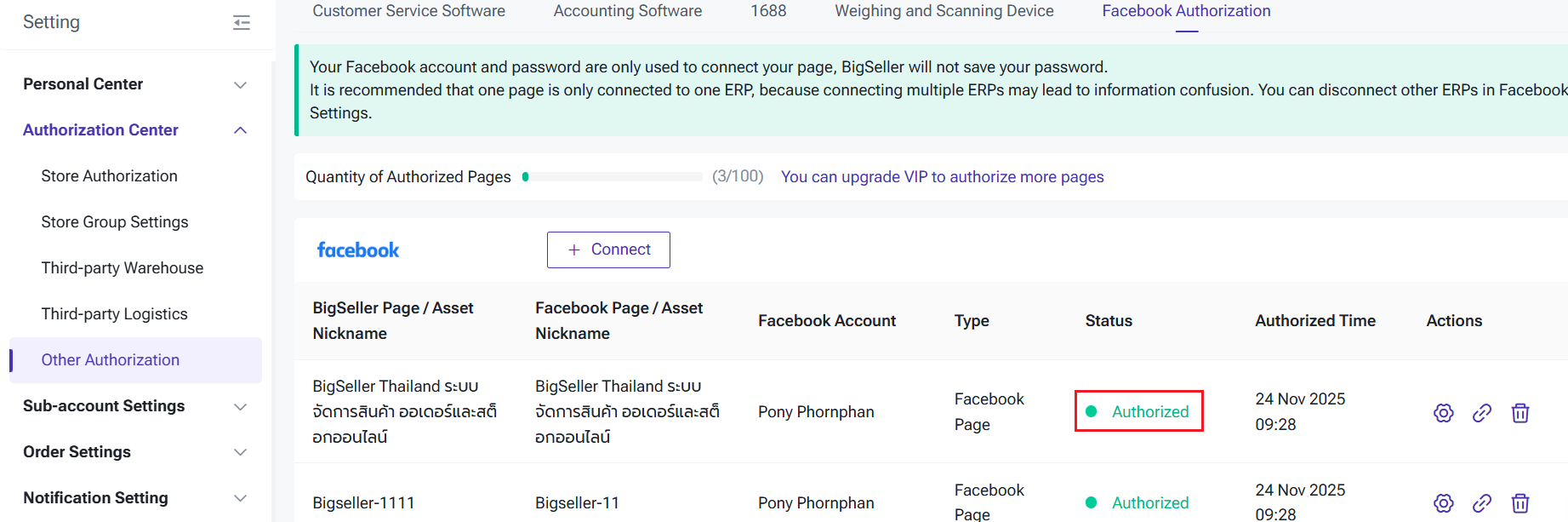Image resolution: width=1568 pixels, height=522 pixels.
Task: Expand the Order Settings section
Action: tap(241, 452)
